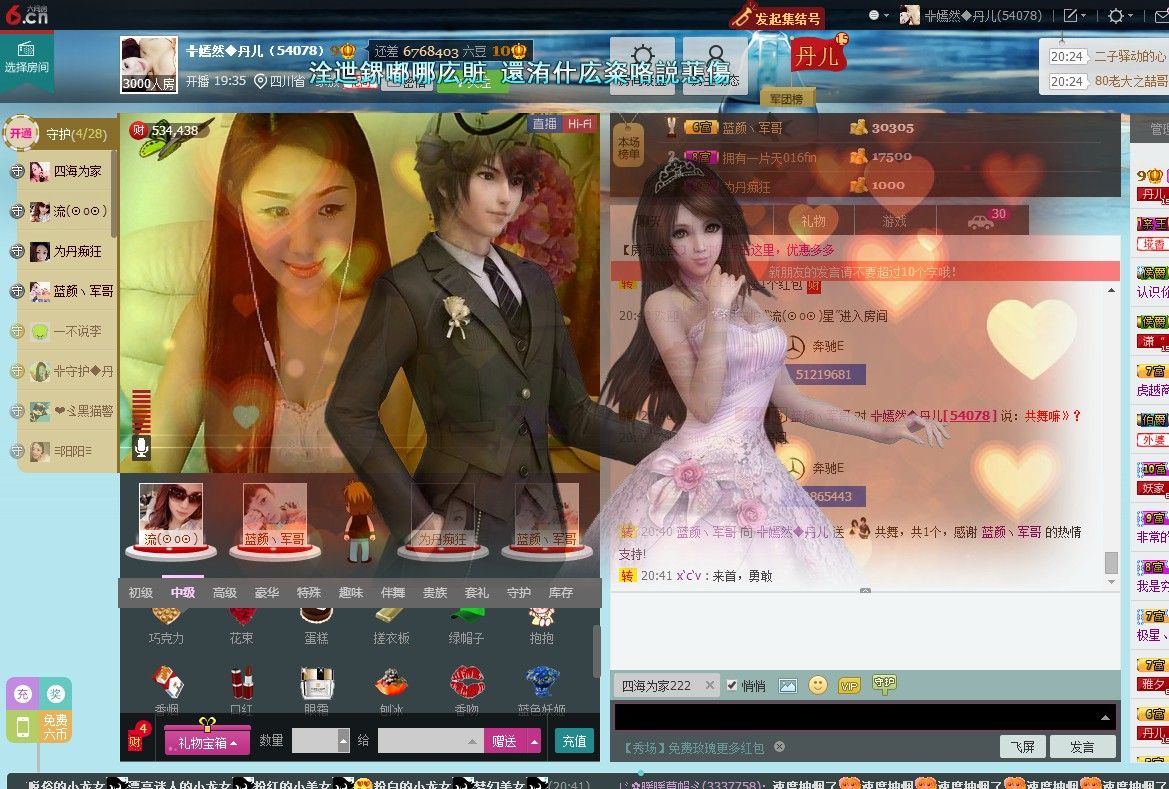Toggle the microphone icon on the video
This screenshot has height=789, width=1169.
(141, 447)
